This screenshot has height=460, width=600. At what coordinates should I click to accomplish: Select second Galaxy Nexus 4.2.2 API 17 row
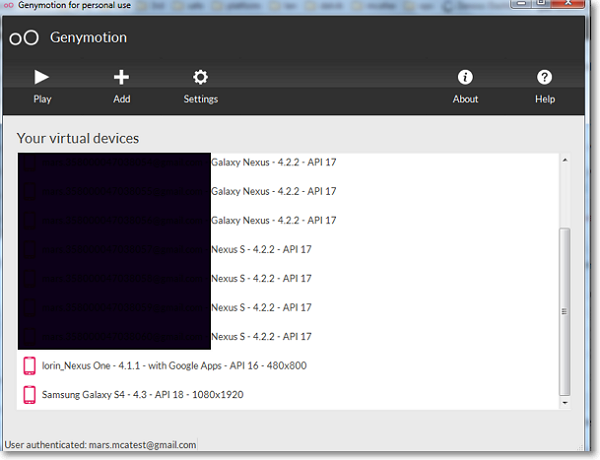(x=289, y=191)
